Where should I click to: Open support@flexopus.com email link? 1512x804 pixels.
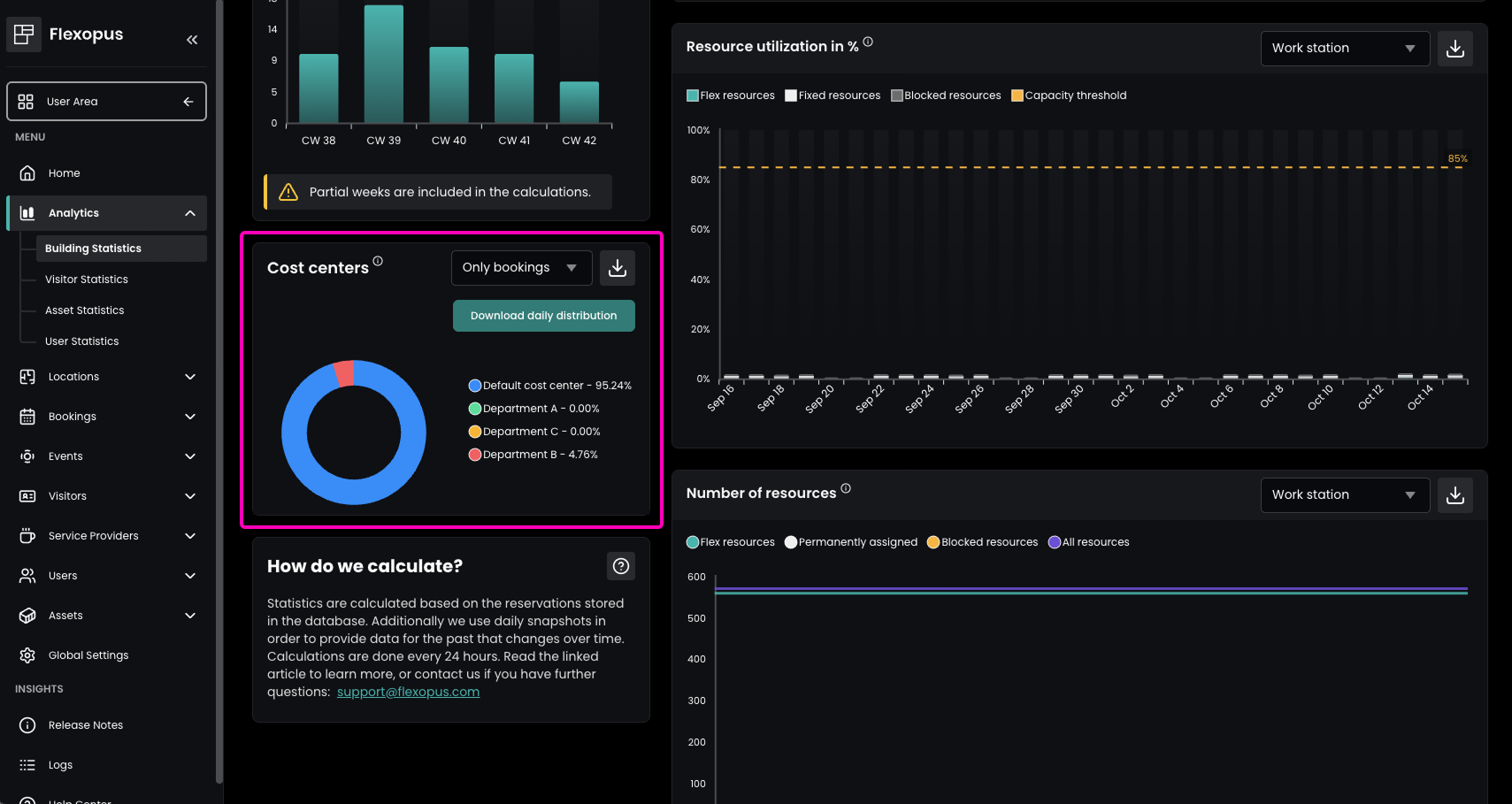408,692
